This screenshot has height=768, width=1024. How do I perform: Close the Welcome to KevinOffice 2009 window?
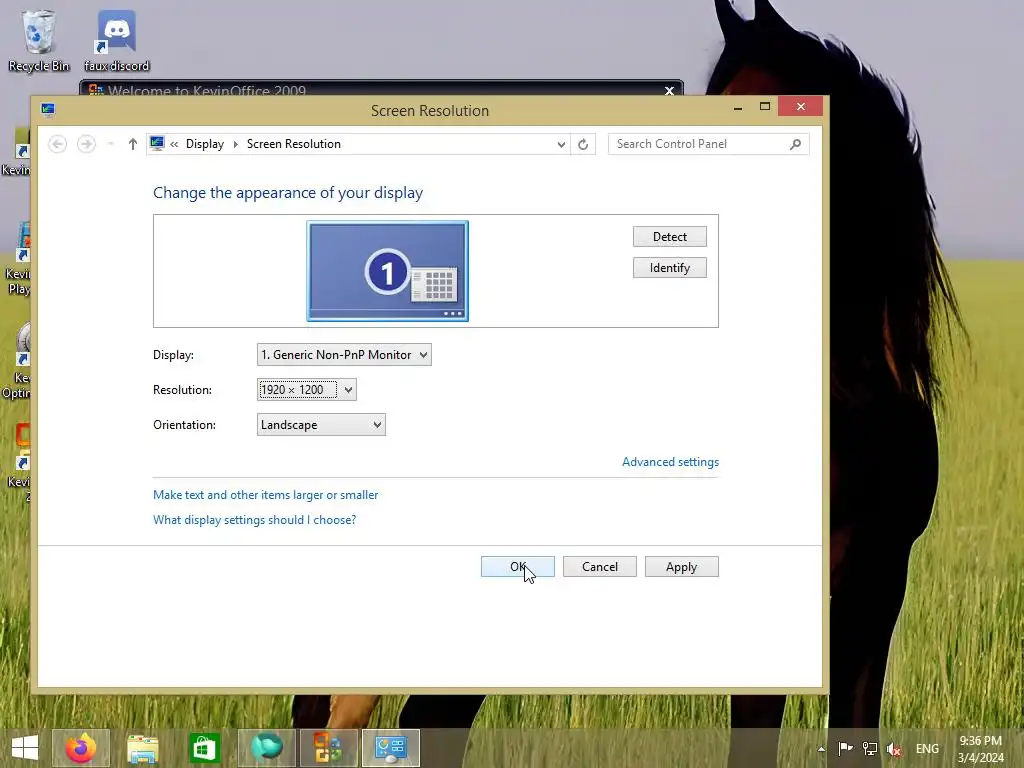669,91
